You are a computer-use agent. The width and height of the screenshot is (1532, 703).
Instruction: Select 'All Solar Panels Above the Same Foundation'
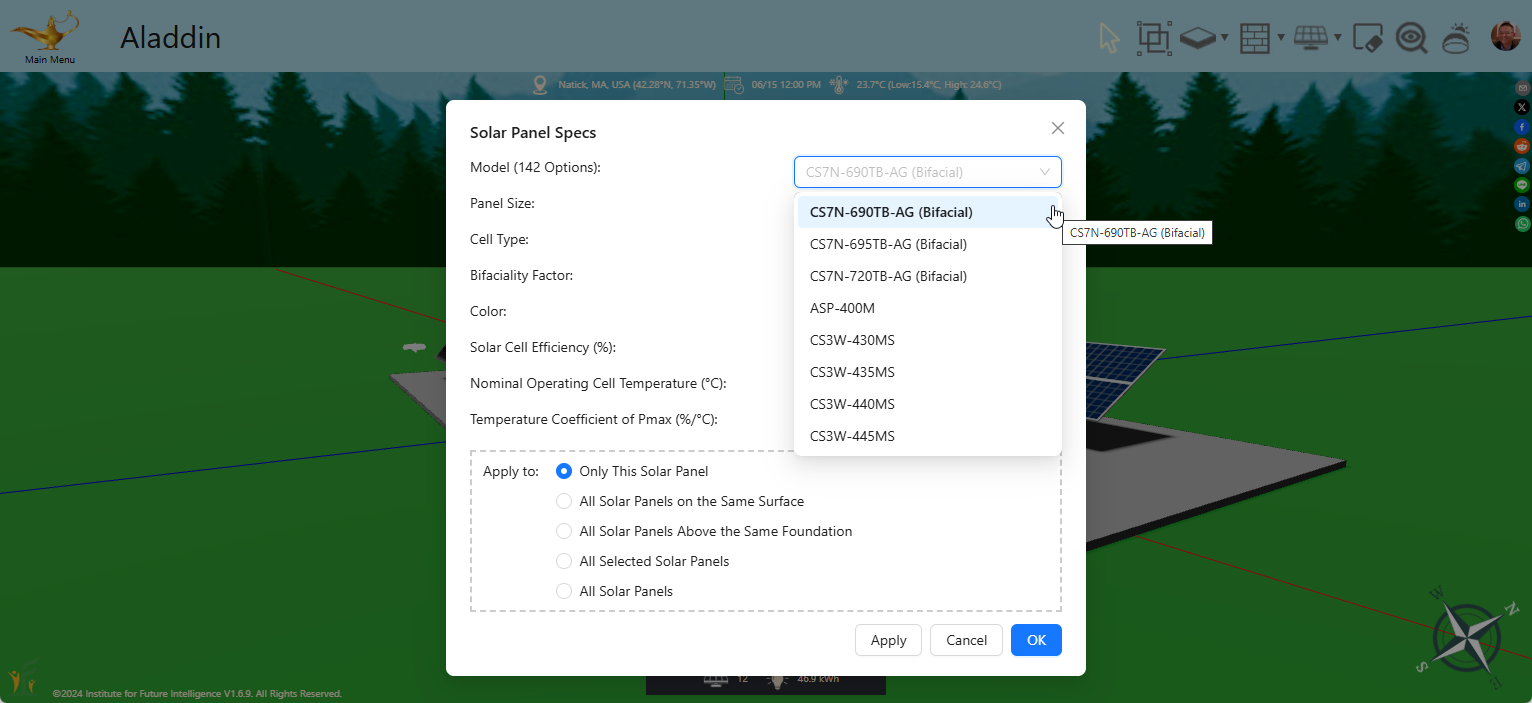[564, 531]
